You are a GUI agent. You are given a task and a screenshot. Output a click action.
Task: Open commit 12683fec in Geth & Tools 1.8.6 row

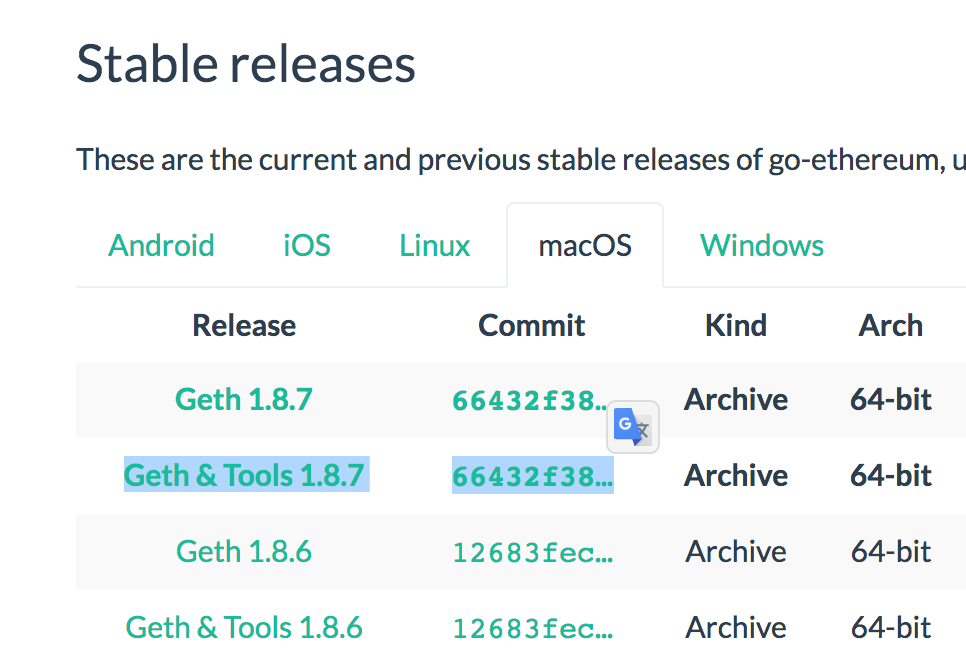coord(533,628)
